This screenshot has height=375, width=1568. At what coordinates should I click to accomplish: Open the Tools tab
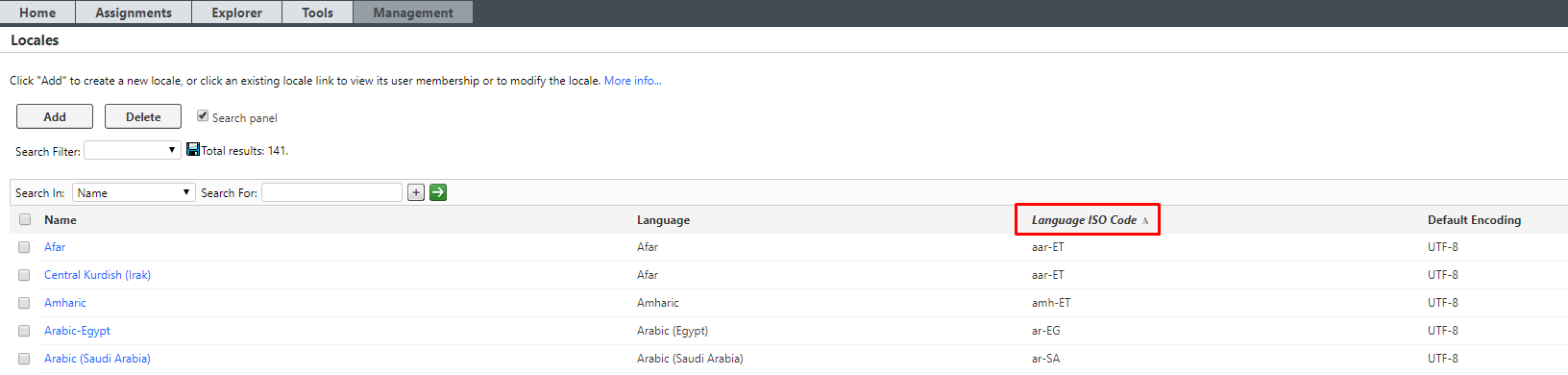[x=317, y=12]
